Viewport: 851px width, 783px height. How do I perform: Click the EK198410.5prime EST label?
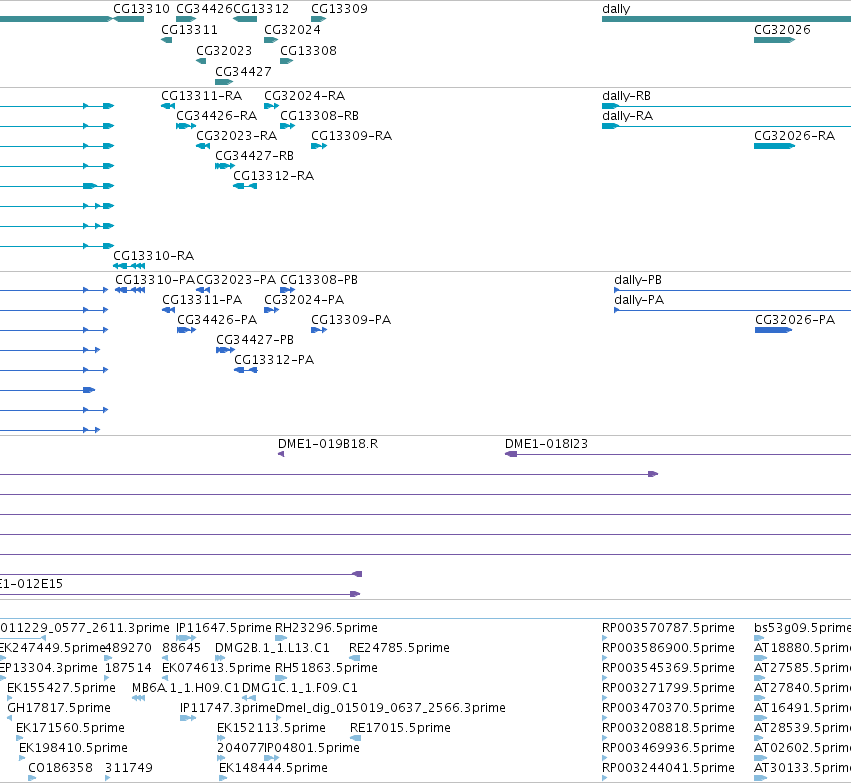point(73,748)
